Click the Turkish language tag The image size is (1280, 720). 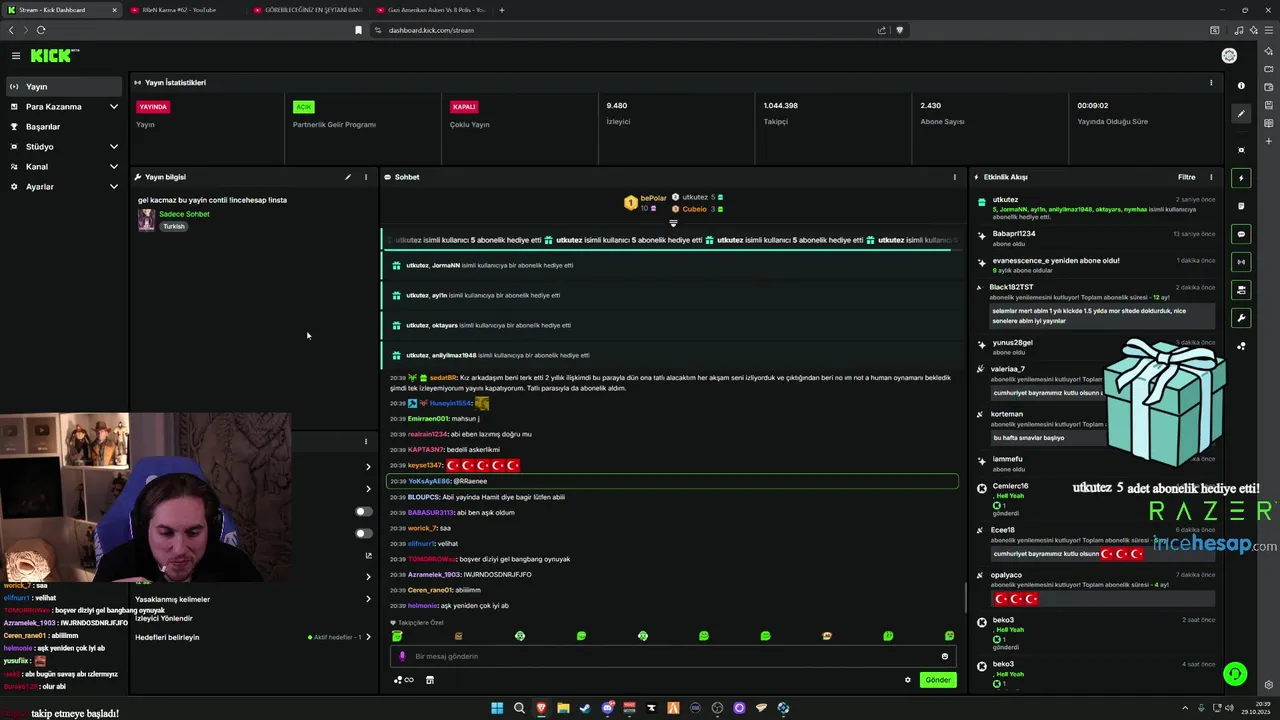174,226
